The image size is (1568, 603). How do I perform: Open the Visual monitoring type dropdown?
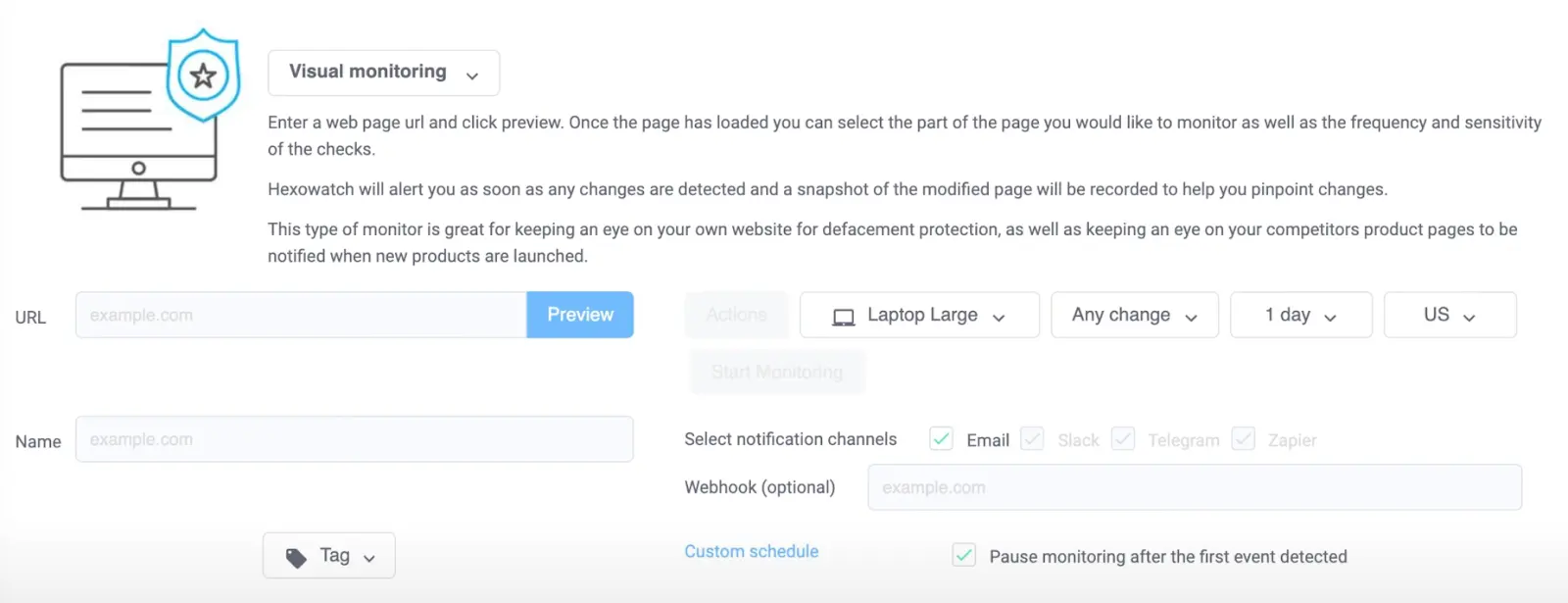coord(383,72)
